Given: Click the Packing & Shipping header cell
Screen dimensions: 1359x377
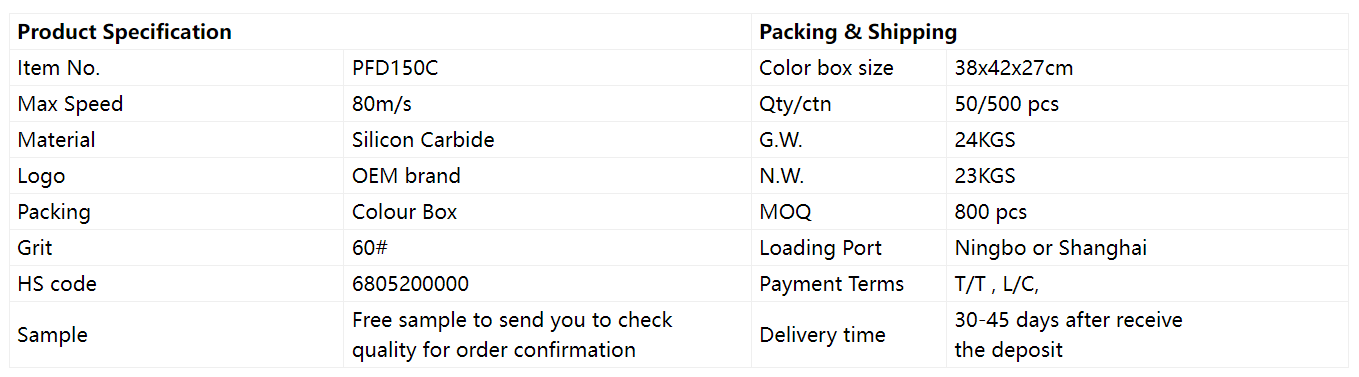Looking at the screenshot, I should tap(1049, 32).
